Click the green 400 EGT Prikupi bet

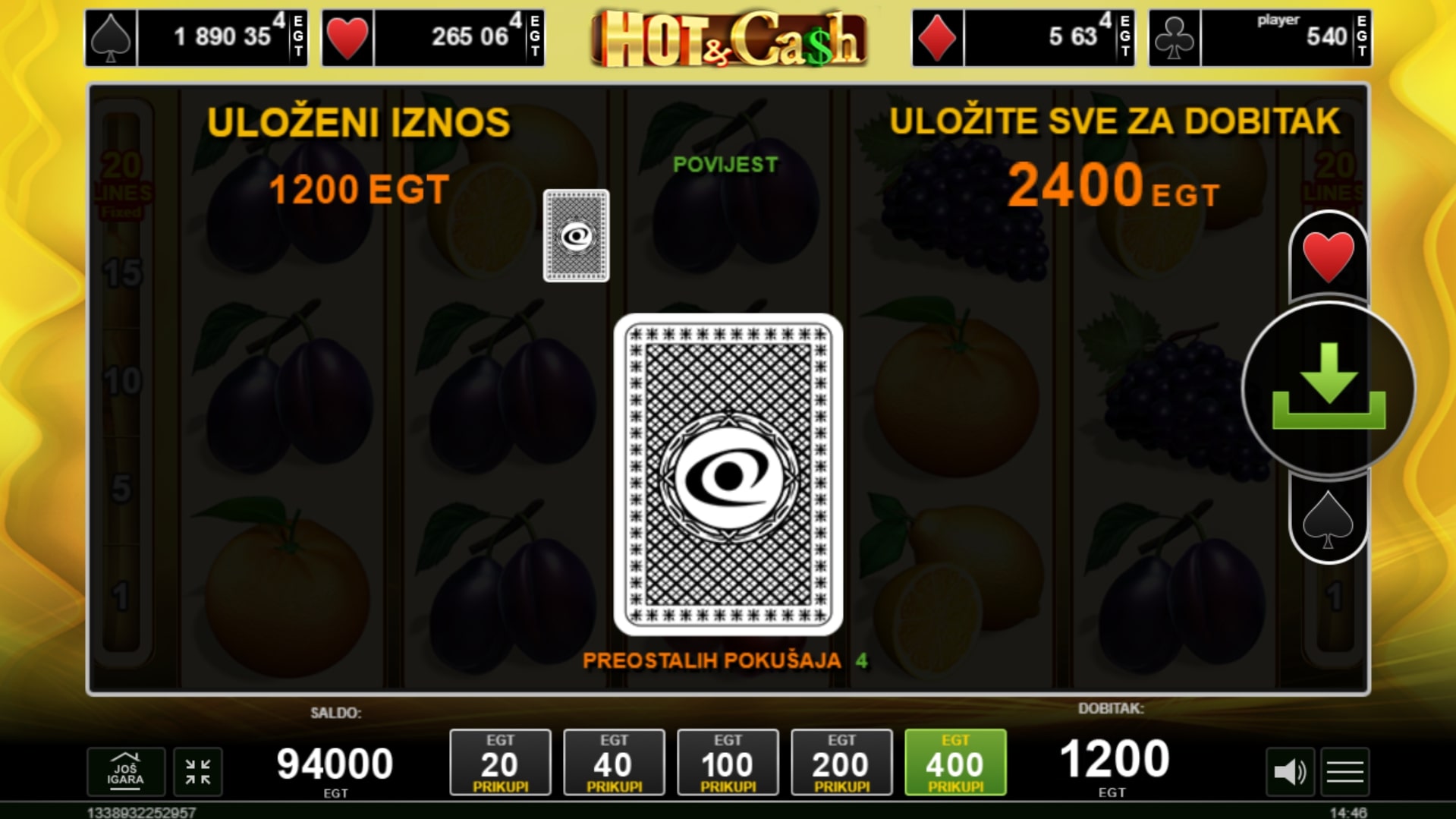[x=955, y=762]
